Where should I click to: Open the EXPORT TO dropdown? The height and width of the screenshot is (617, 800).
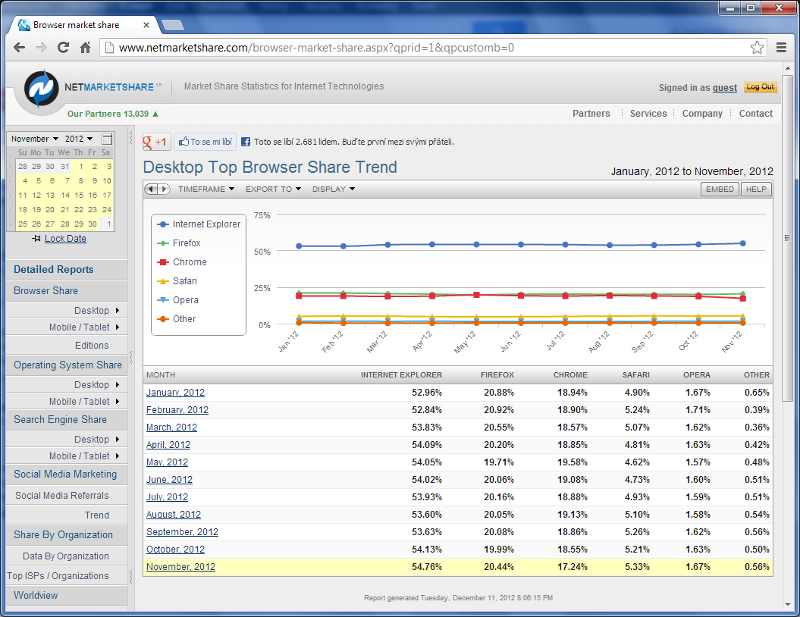(272, 189)
